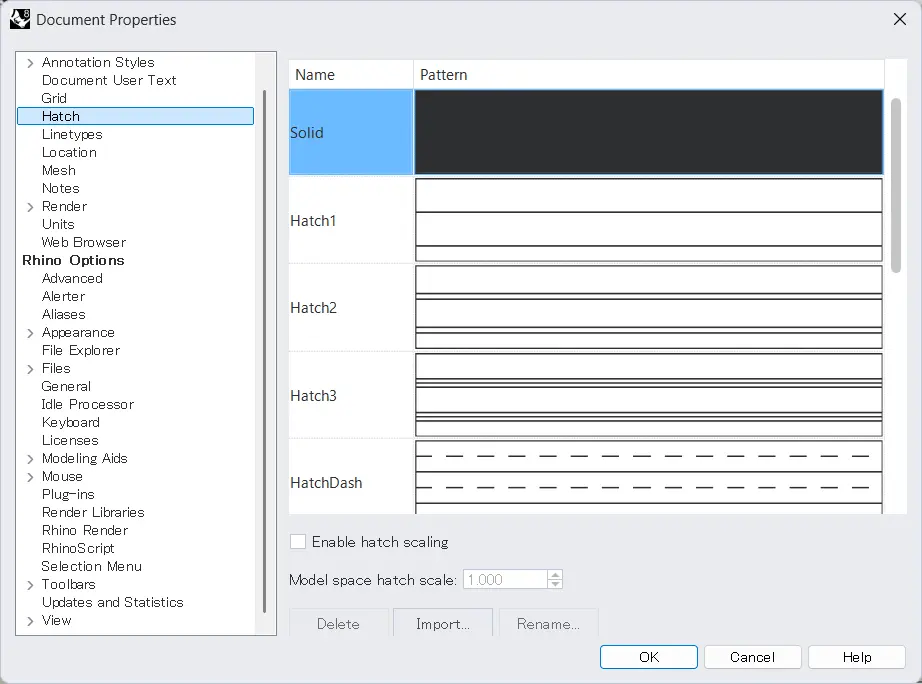Click the Help button

[856, 657]
